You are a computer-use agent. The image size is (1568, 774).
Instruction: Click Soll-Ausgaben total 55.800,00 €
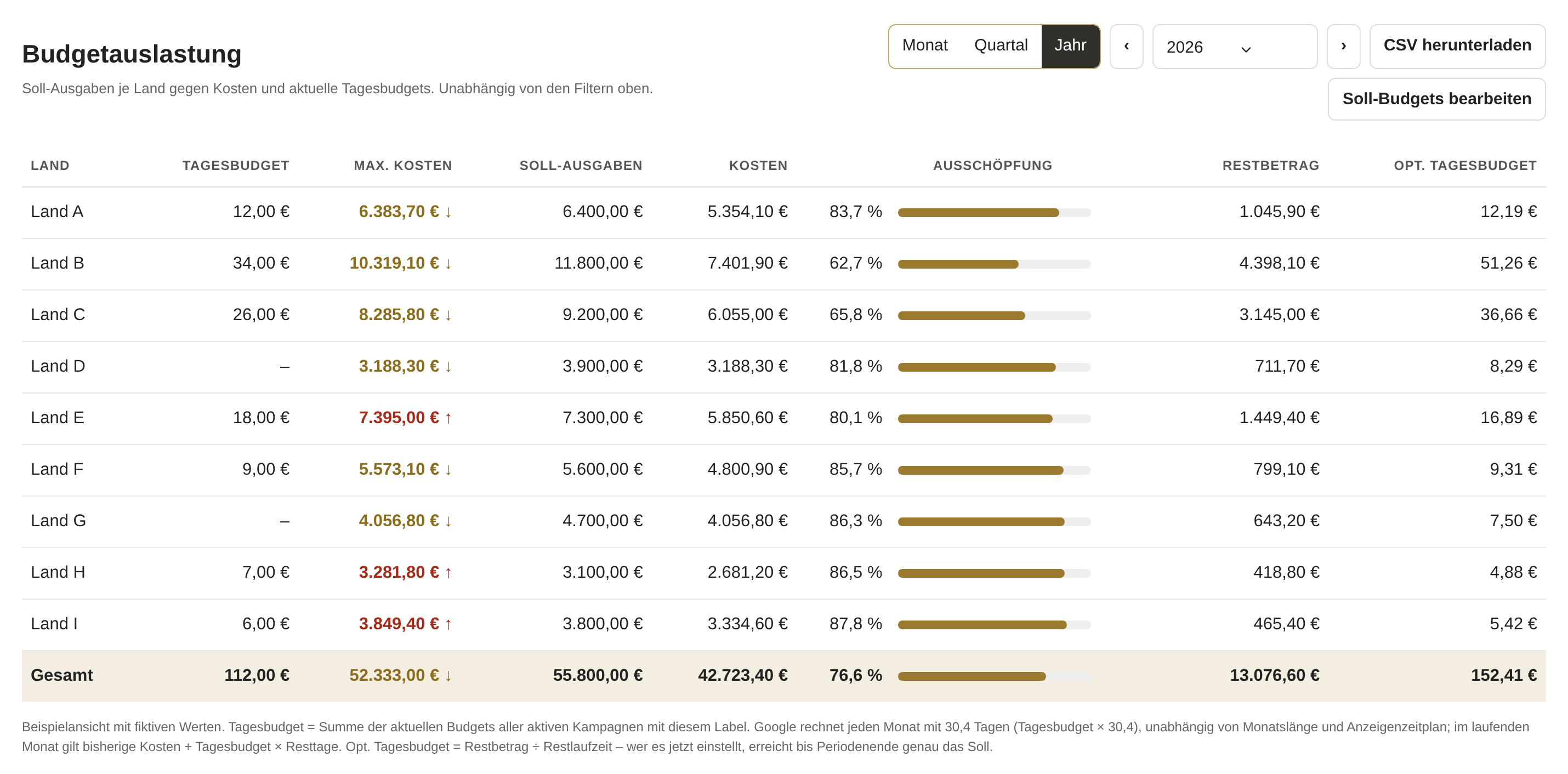[598, 675]
